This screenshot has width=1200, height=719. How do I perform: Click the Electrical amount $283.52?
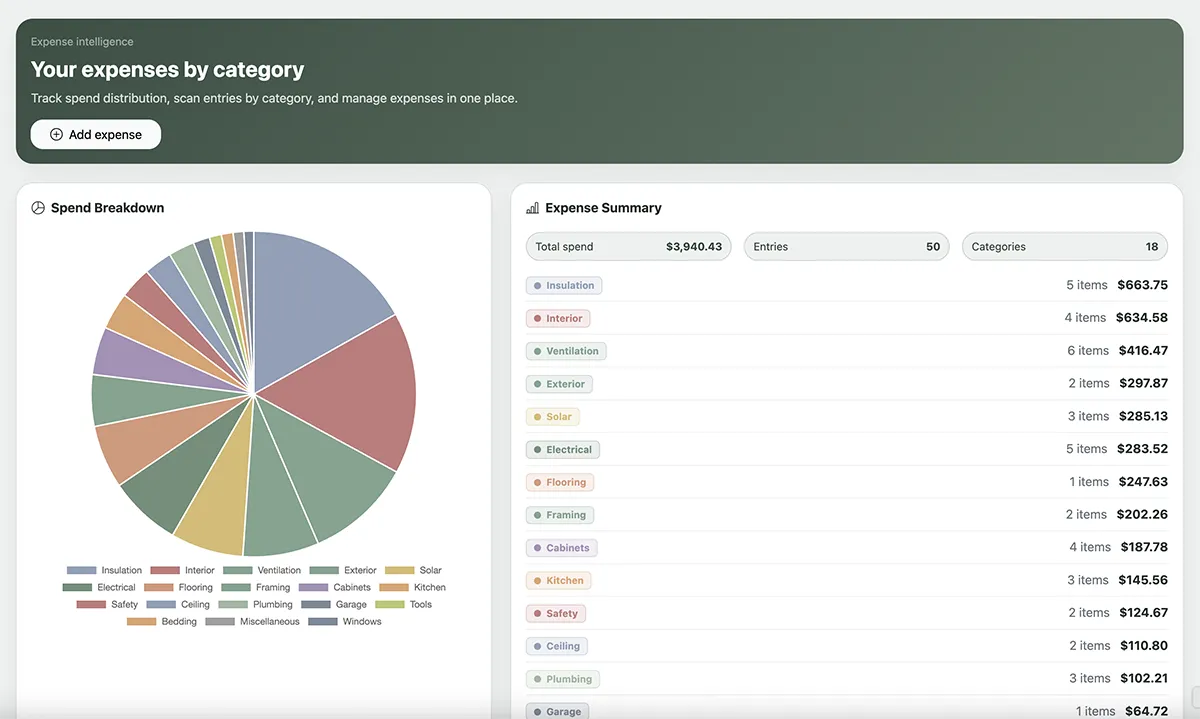1142,449
